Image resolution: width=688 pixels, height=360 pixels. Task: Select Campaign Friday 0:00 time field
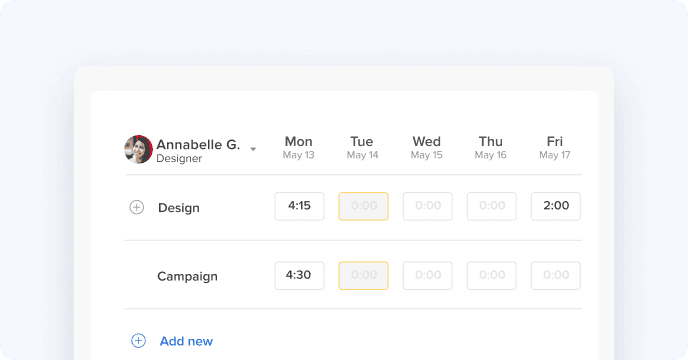point(555,275)
